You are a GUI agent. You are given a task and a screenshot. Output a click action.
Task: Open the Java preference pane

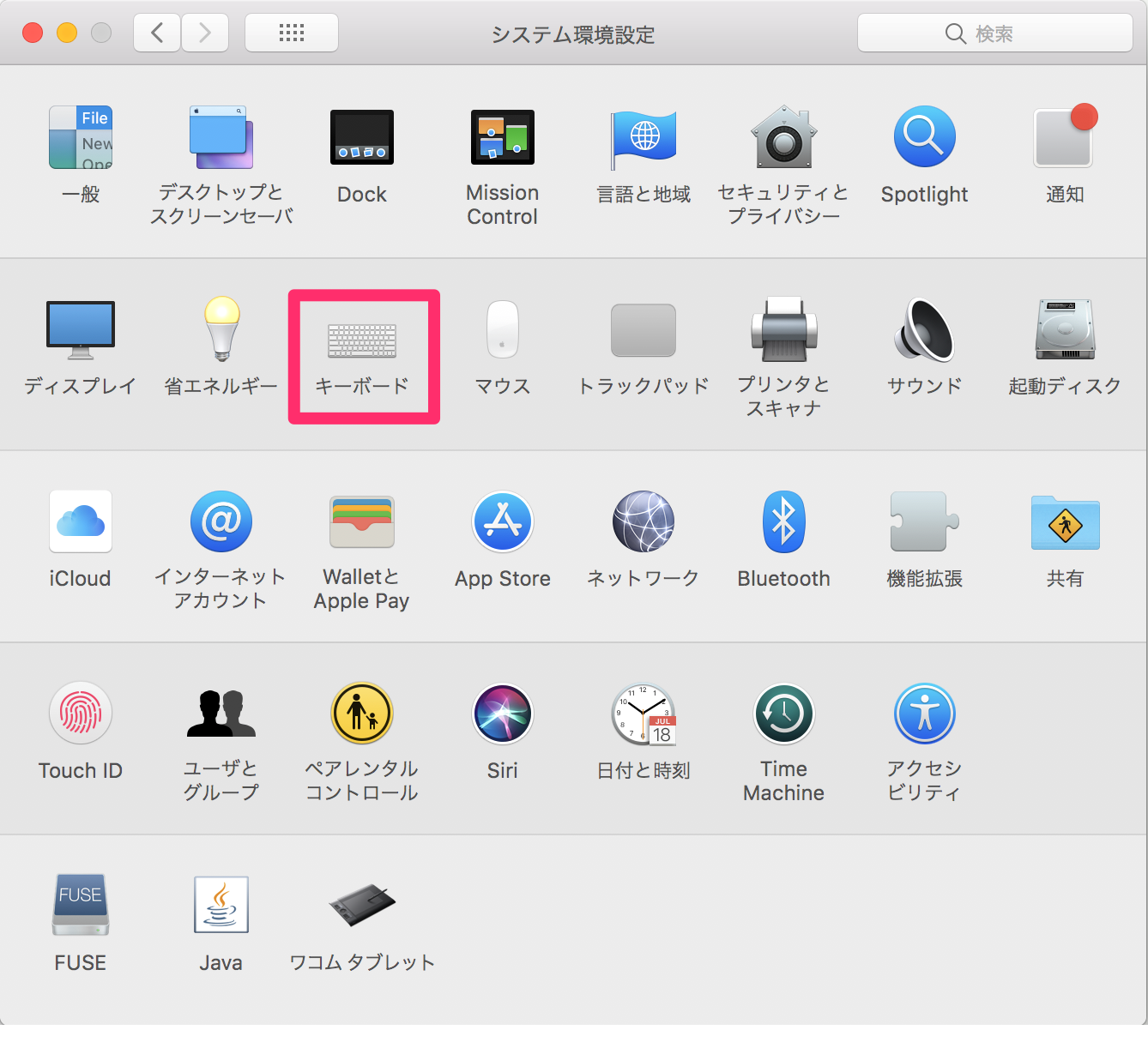tap(221, 905)
